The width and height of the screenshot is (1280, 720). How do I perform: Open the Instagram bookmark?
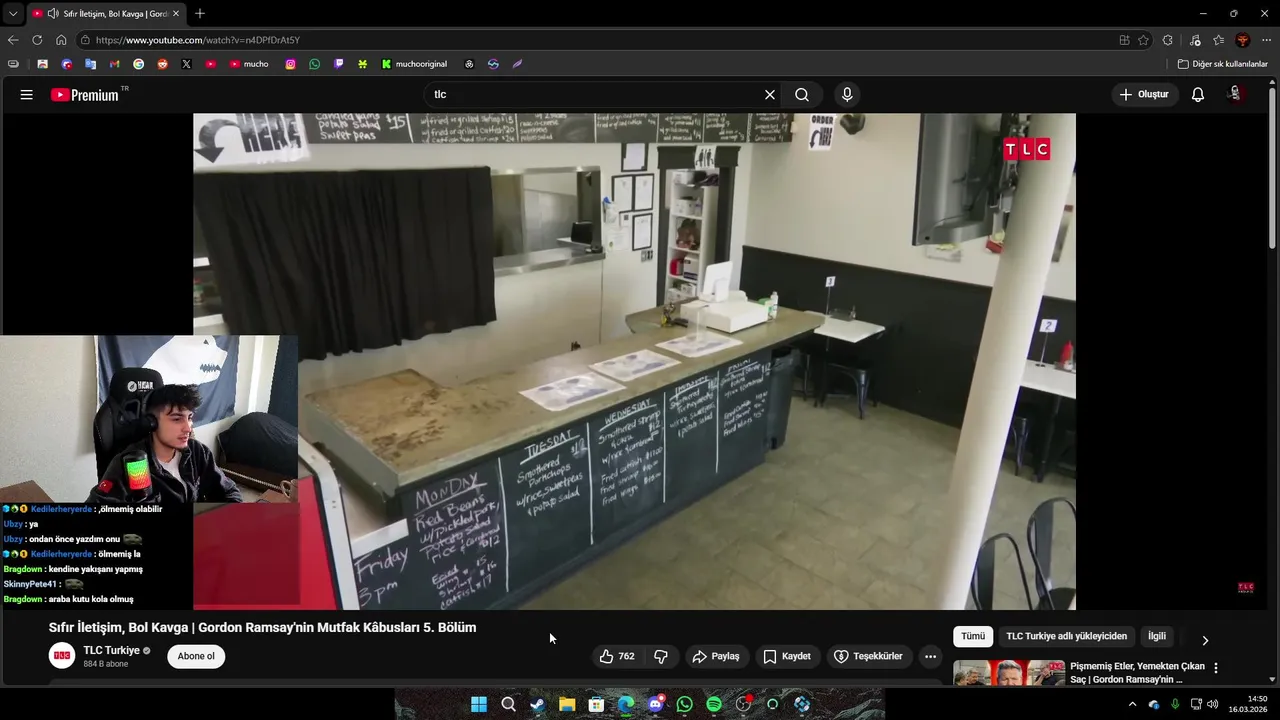coord(291,64)
